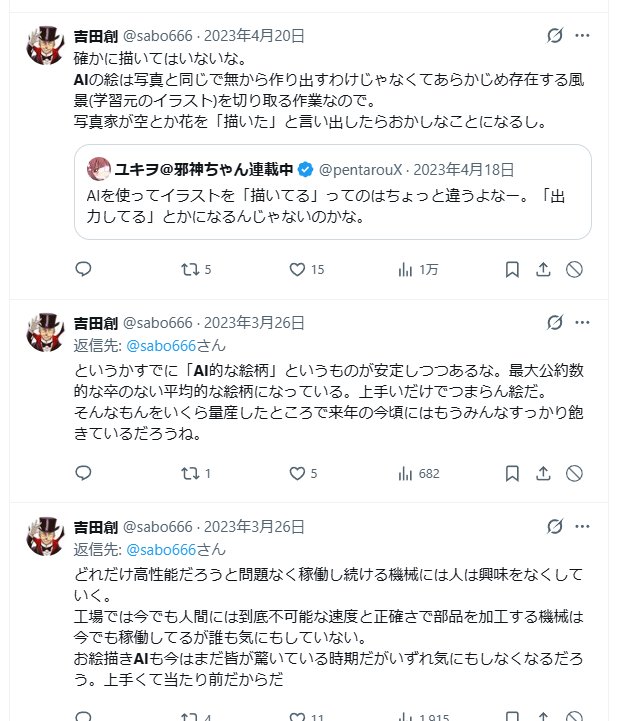Repost the tweet about AI的な絵柄
Screen dimensions: 627x721
[x=188, y=473]
